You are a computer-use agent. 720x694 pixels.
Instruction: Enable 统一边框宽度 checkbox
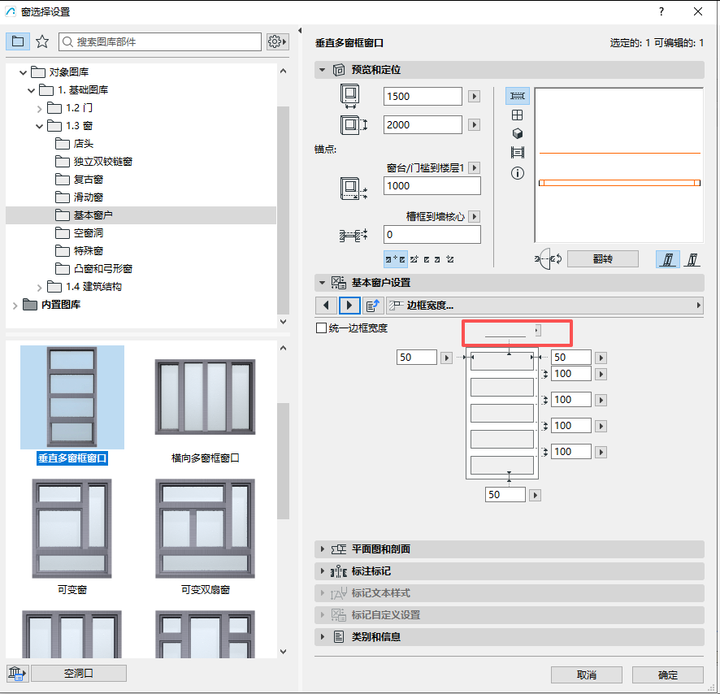click(321, 328)
